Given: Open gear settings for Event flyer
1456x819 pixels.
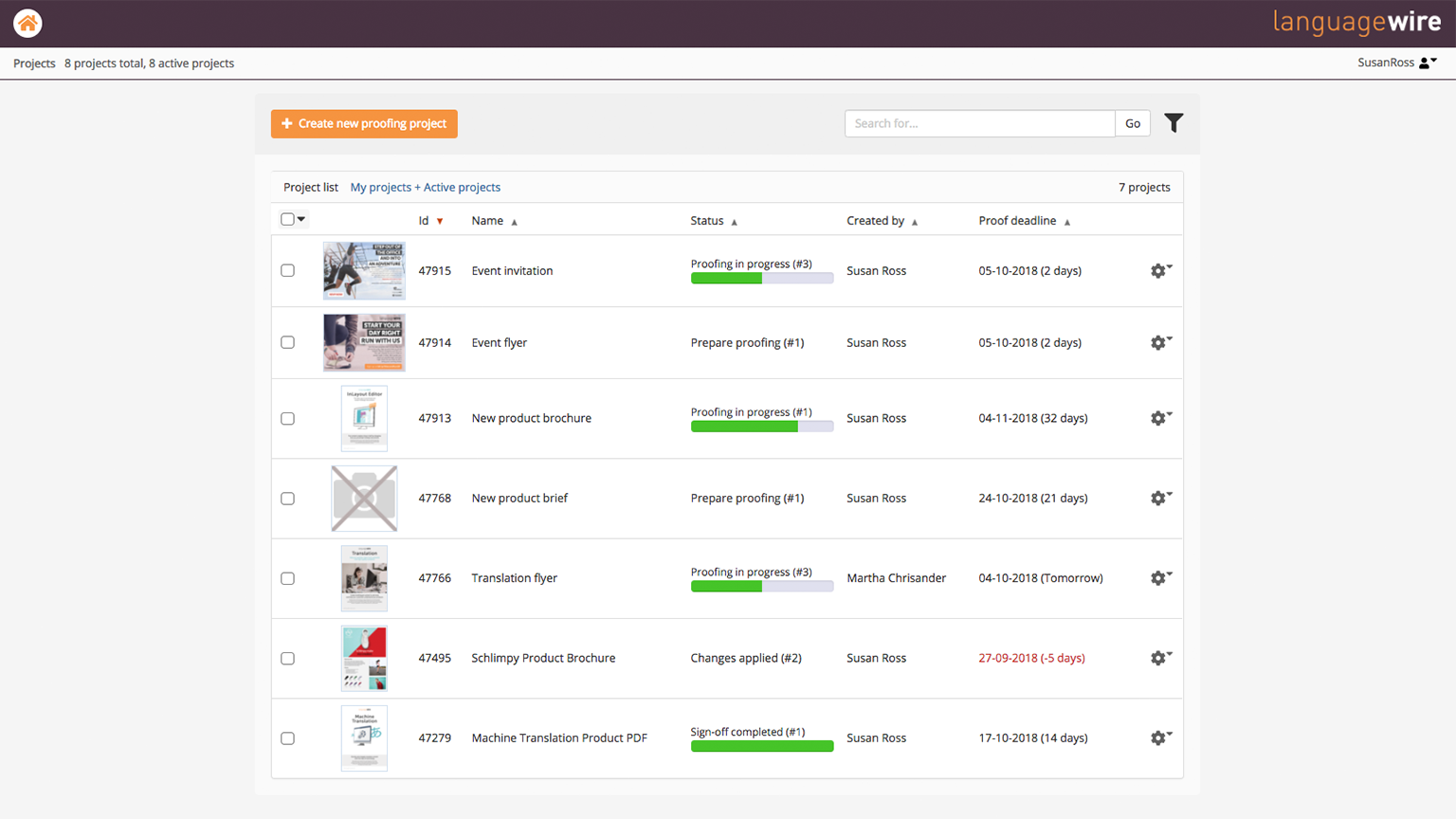Looking at the screenshot, I should coord(1159,343).
